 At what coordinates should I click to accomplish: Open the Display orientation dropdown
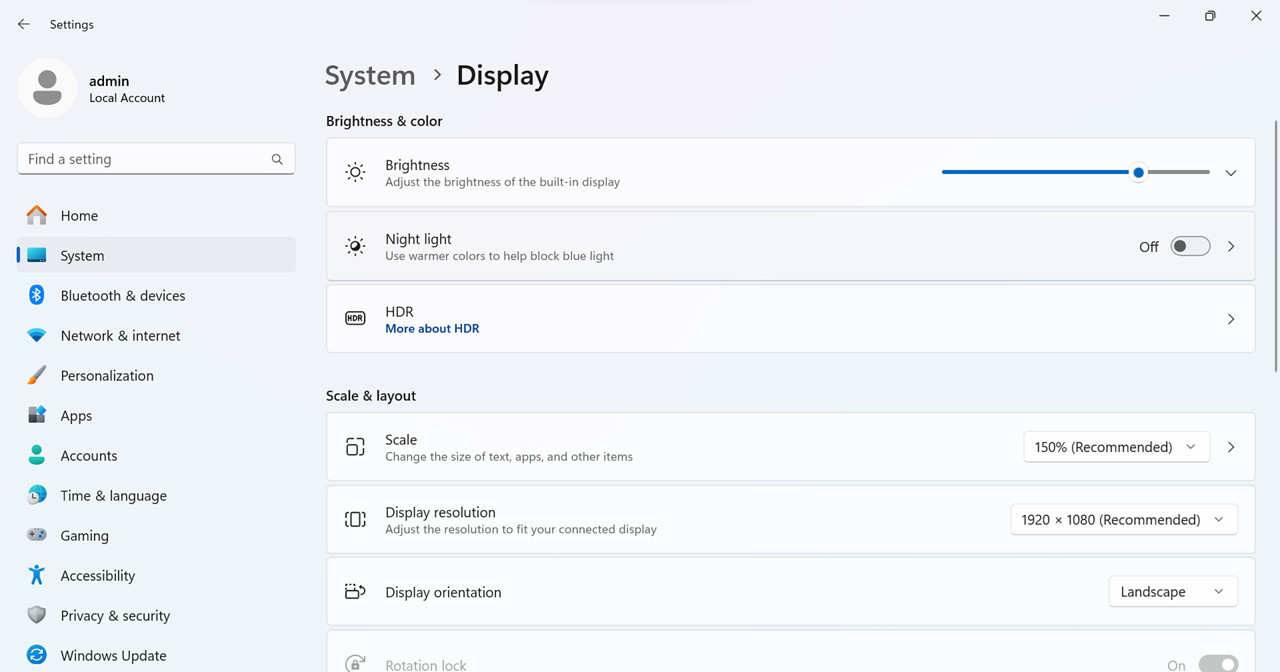pyautogui.click(x=1173, y=592)
